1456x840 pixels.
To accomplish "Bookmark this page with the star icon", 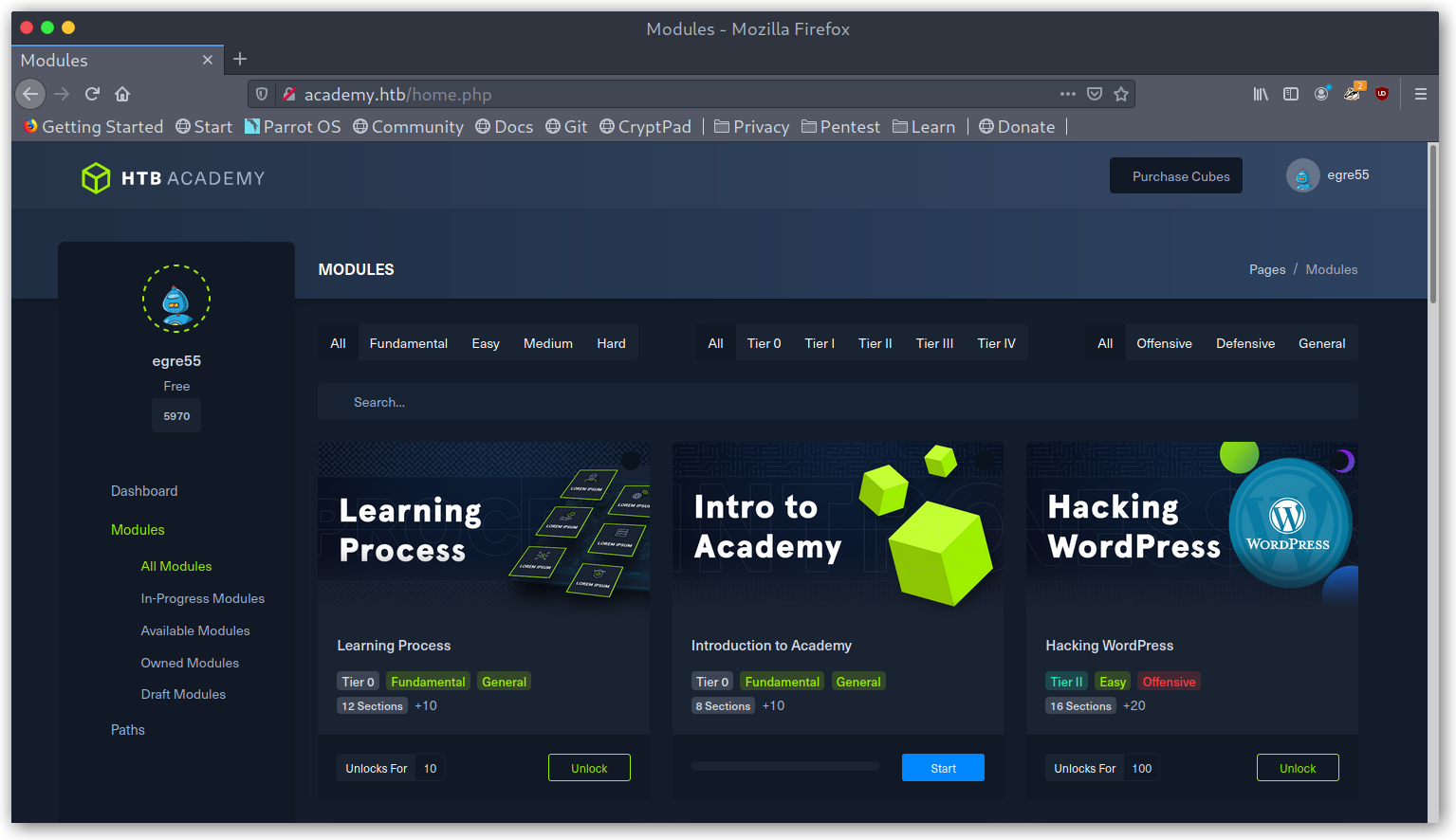I will [x=1121, y=94].
